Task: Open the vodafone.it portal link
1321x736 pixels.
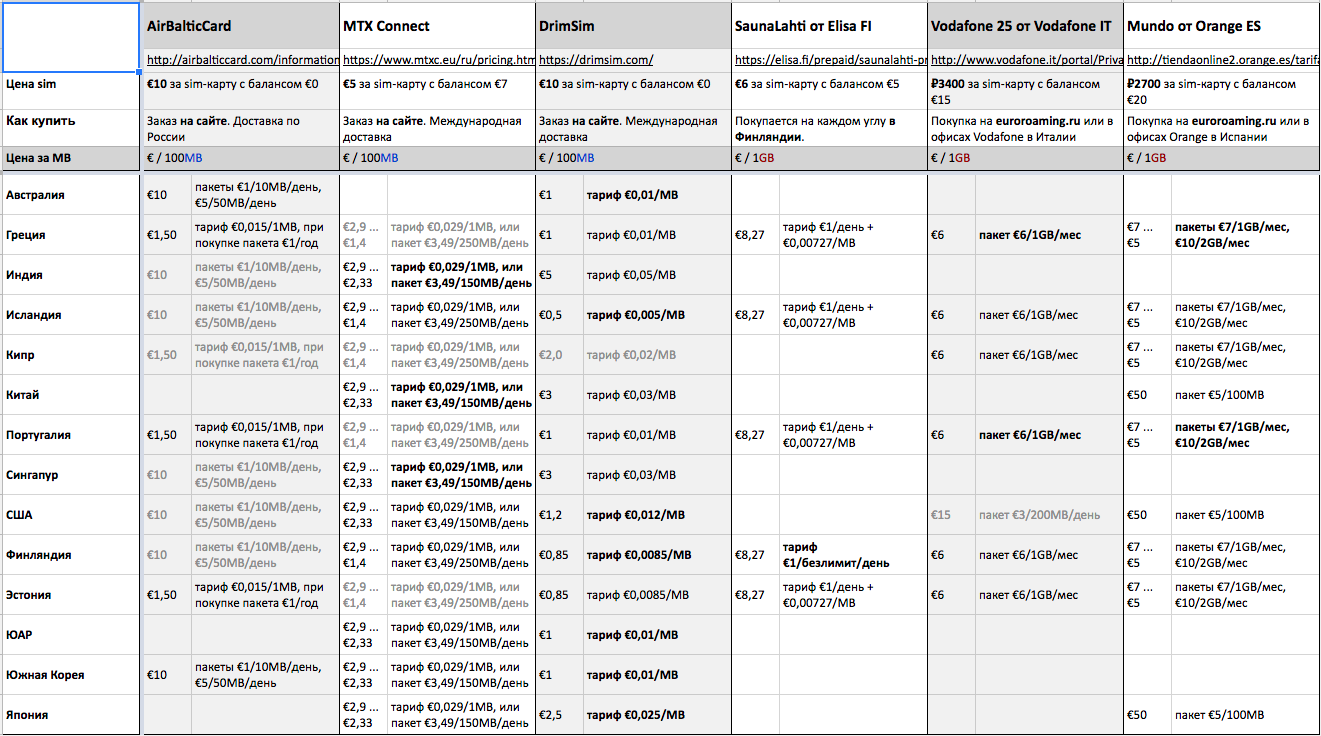Action: 1027,60
